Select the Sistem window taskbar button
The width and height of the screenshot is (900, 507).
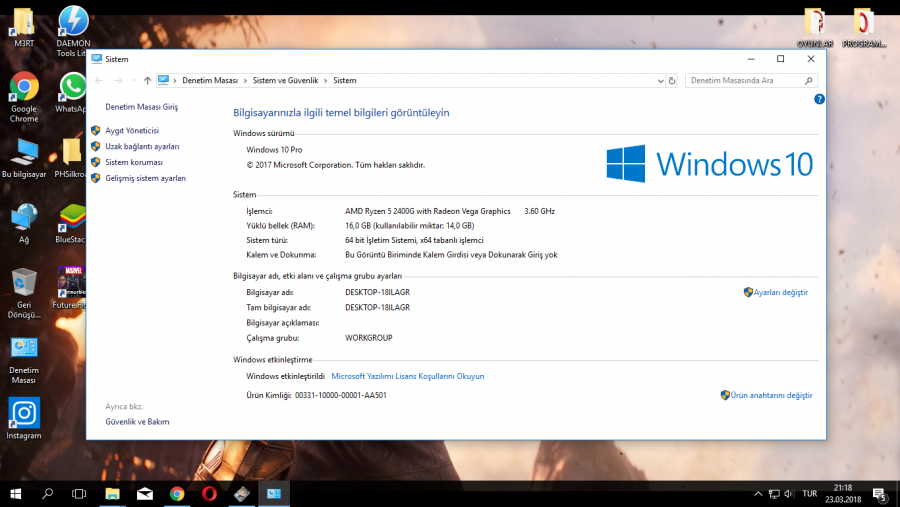click(274, 494)
